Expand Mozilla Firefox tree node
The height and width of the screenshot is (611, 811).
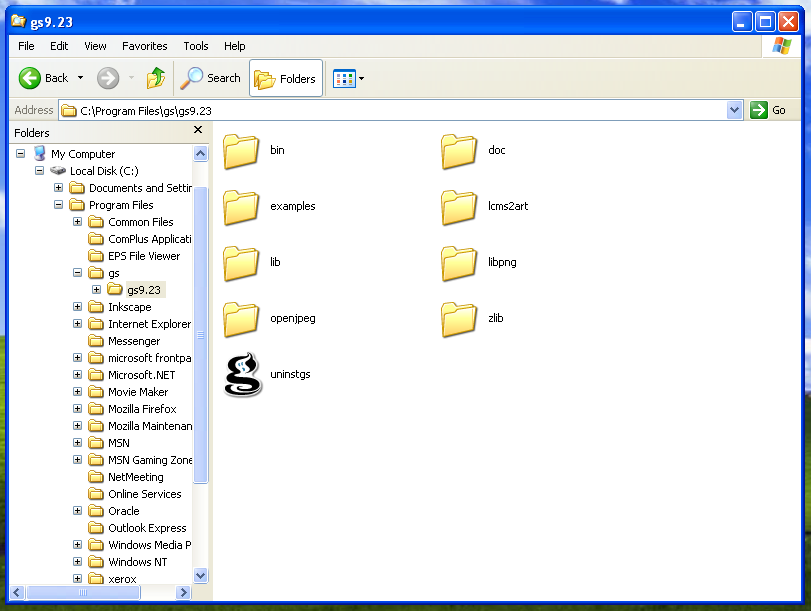tap(78, 409)
